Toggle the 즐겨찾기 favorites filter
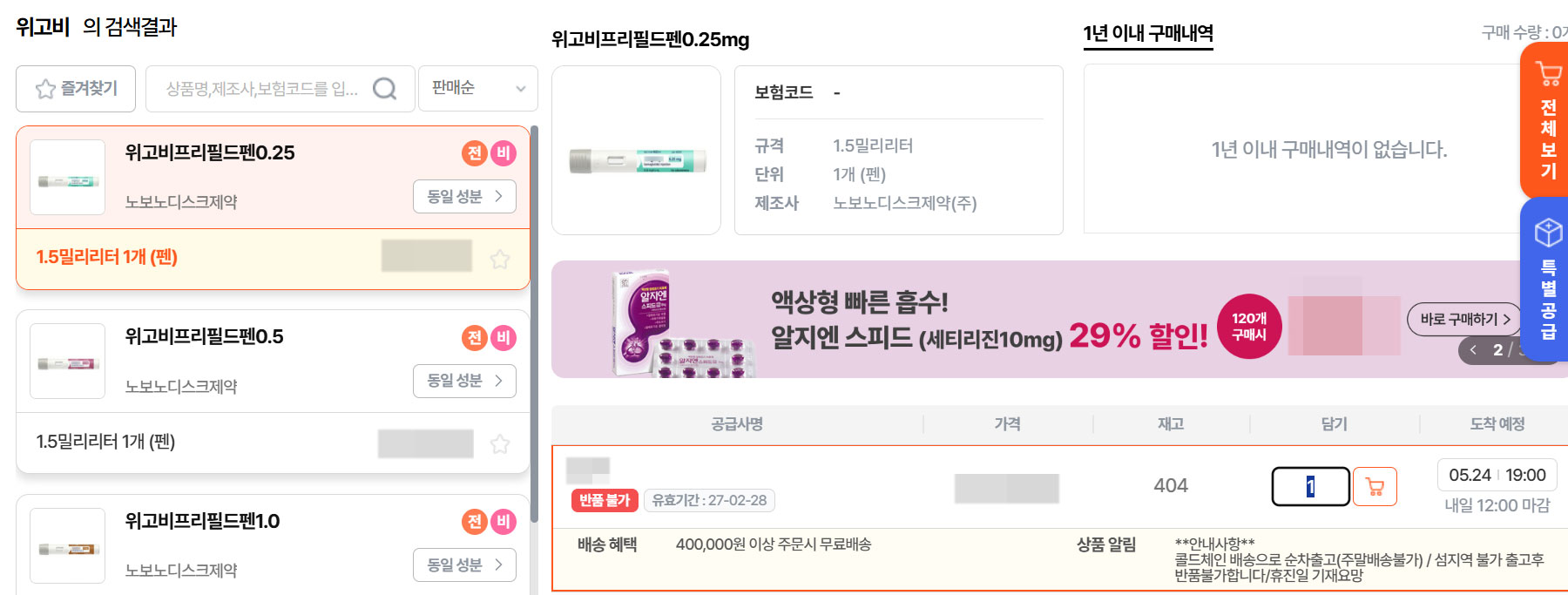Image resolution: width=1568 pixels, height=595 pixels. coord(76,89)
